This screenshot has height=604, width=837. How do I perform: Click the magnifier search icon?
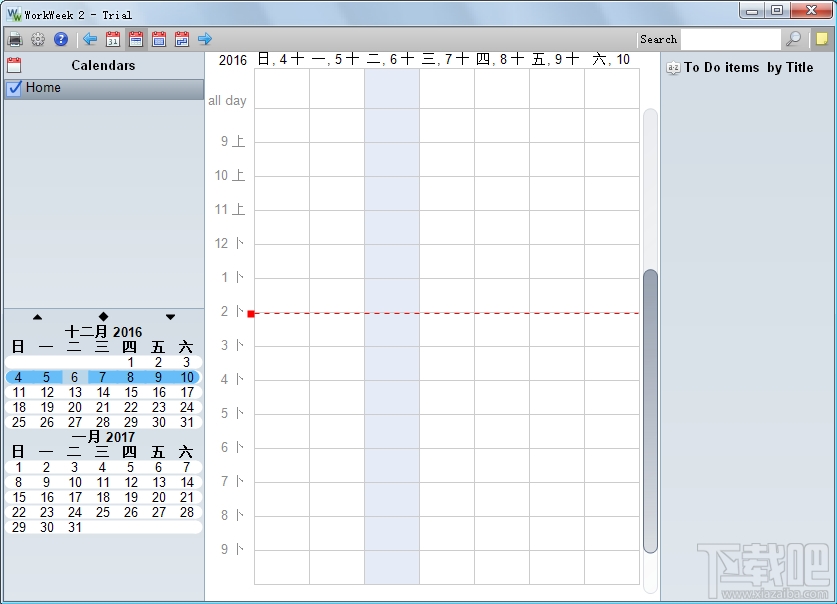[x=794, y=39]
